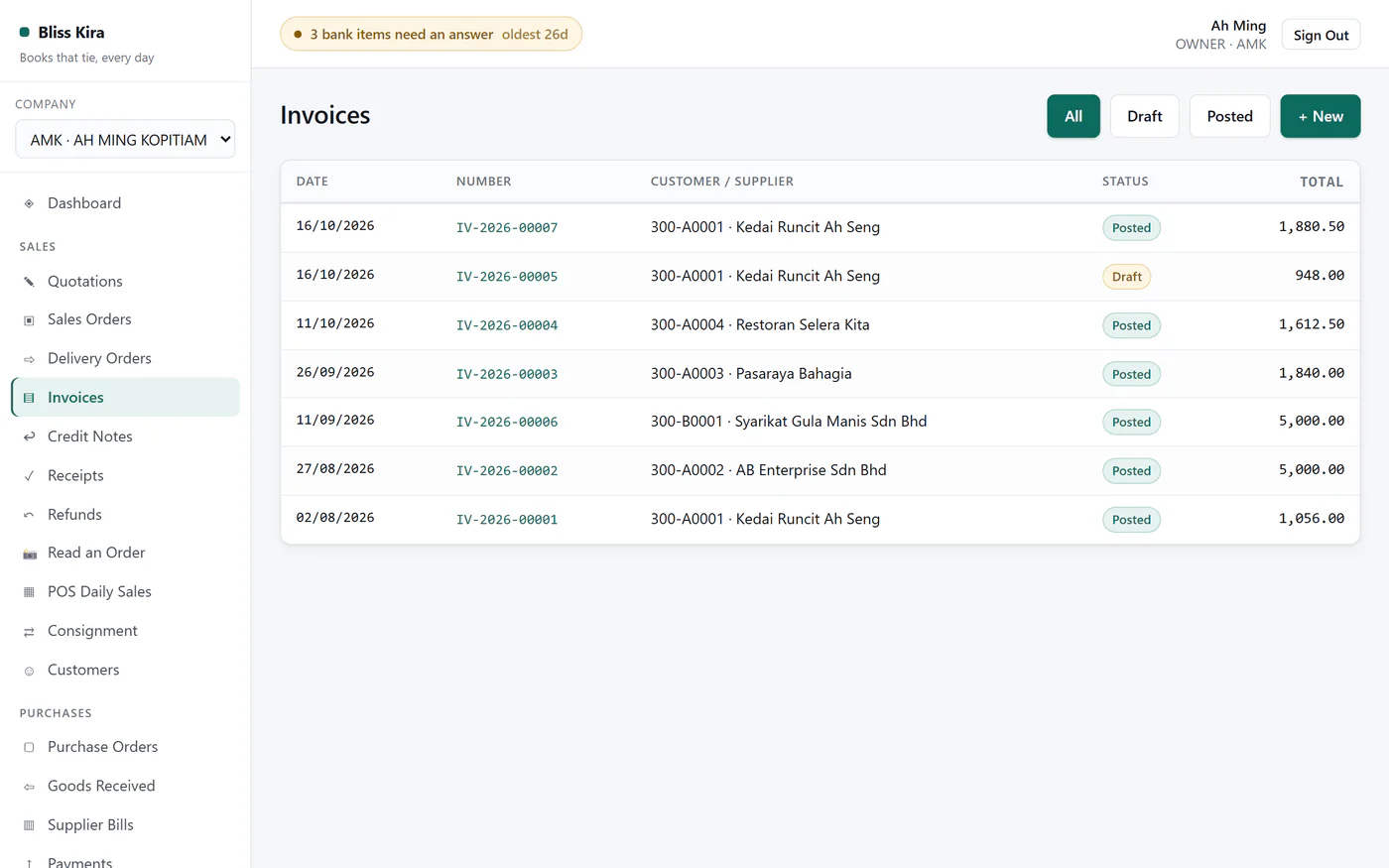The height and width of the screenshot is (868, 1389).
Task: Click the date 02/08/2026
Action: pos(335,518)
